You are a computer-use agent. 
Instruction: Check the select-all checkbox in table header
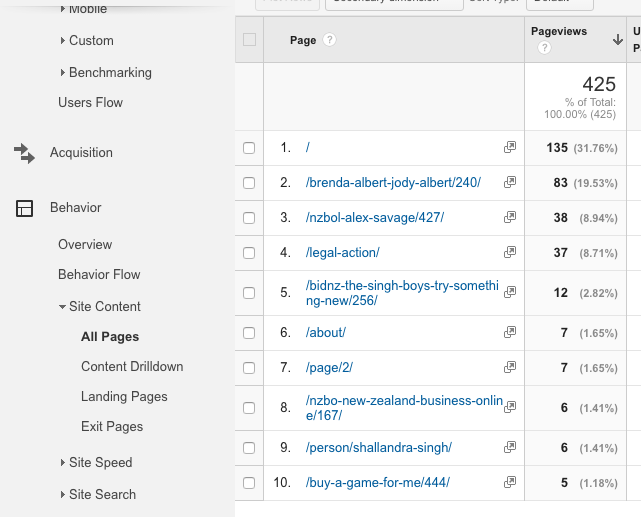(x=249, y=41)
